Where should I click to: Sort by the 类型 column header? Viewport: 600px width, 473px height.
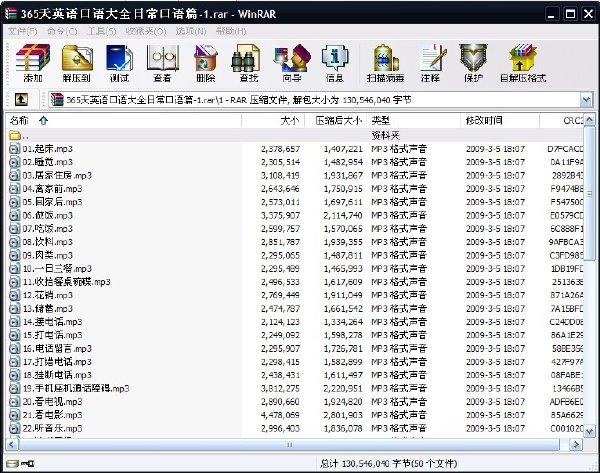click(x=414, y=121)
